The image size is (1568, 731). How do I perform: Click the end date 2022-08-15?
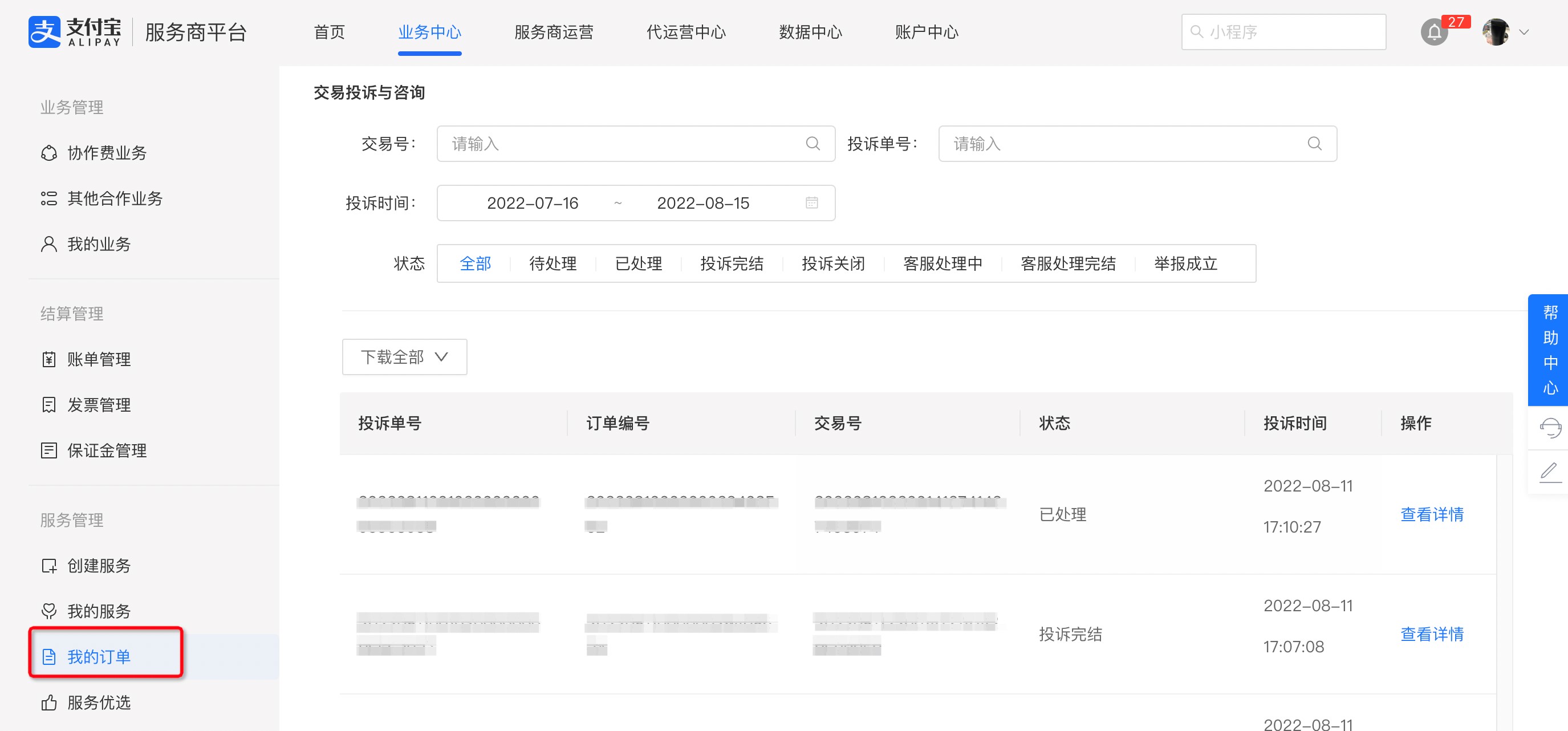(703, 202)
